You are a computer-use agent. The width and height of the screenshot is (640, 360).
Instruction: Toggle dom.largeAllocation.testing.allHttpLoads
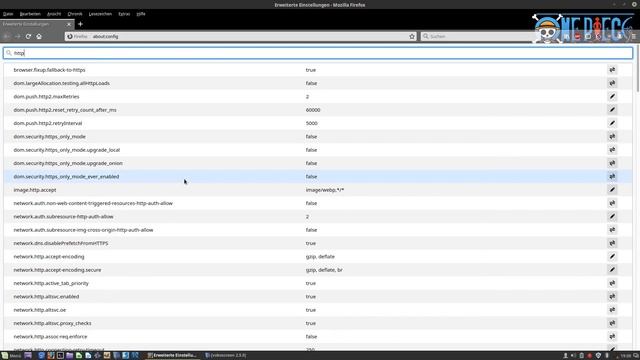click(x=612, y=83)
